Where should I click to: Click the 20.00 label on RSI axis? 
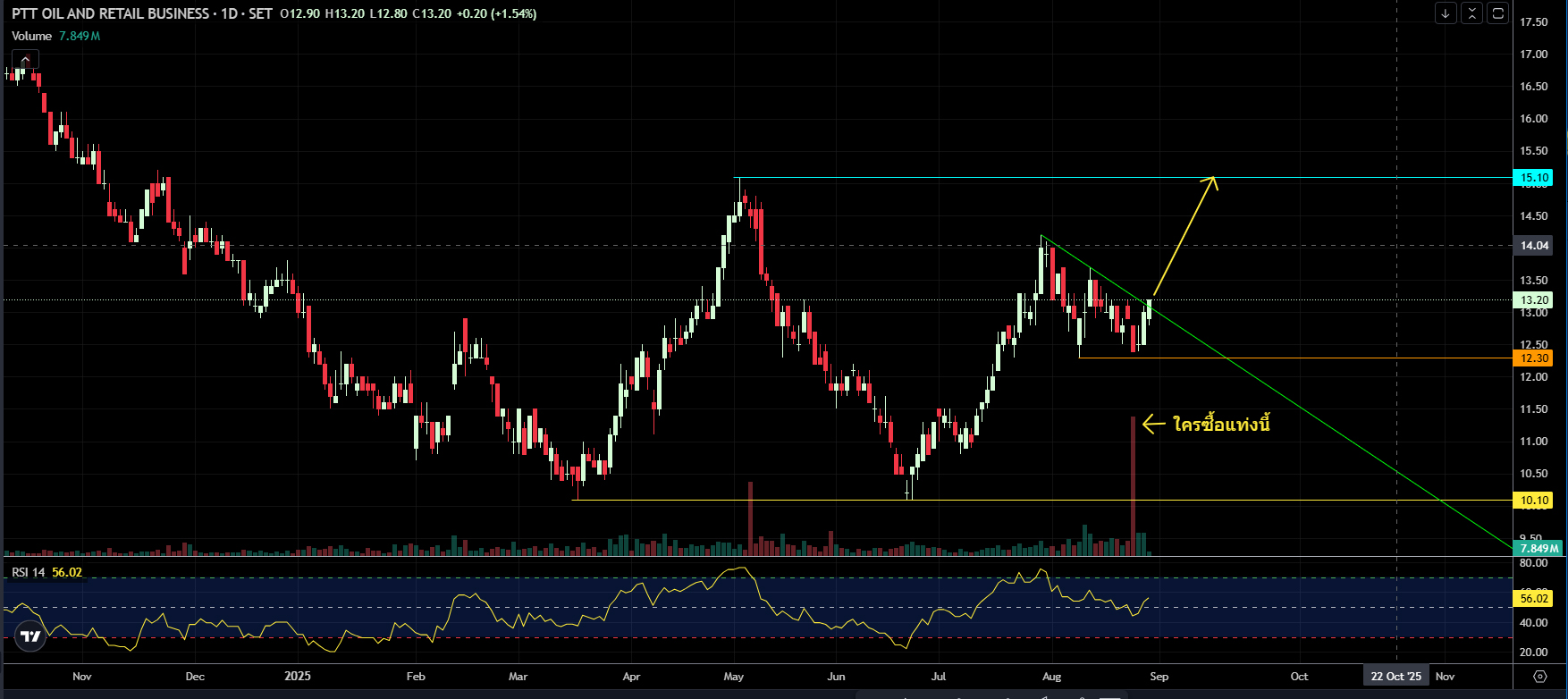[1534, 653]
